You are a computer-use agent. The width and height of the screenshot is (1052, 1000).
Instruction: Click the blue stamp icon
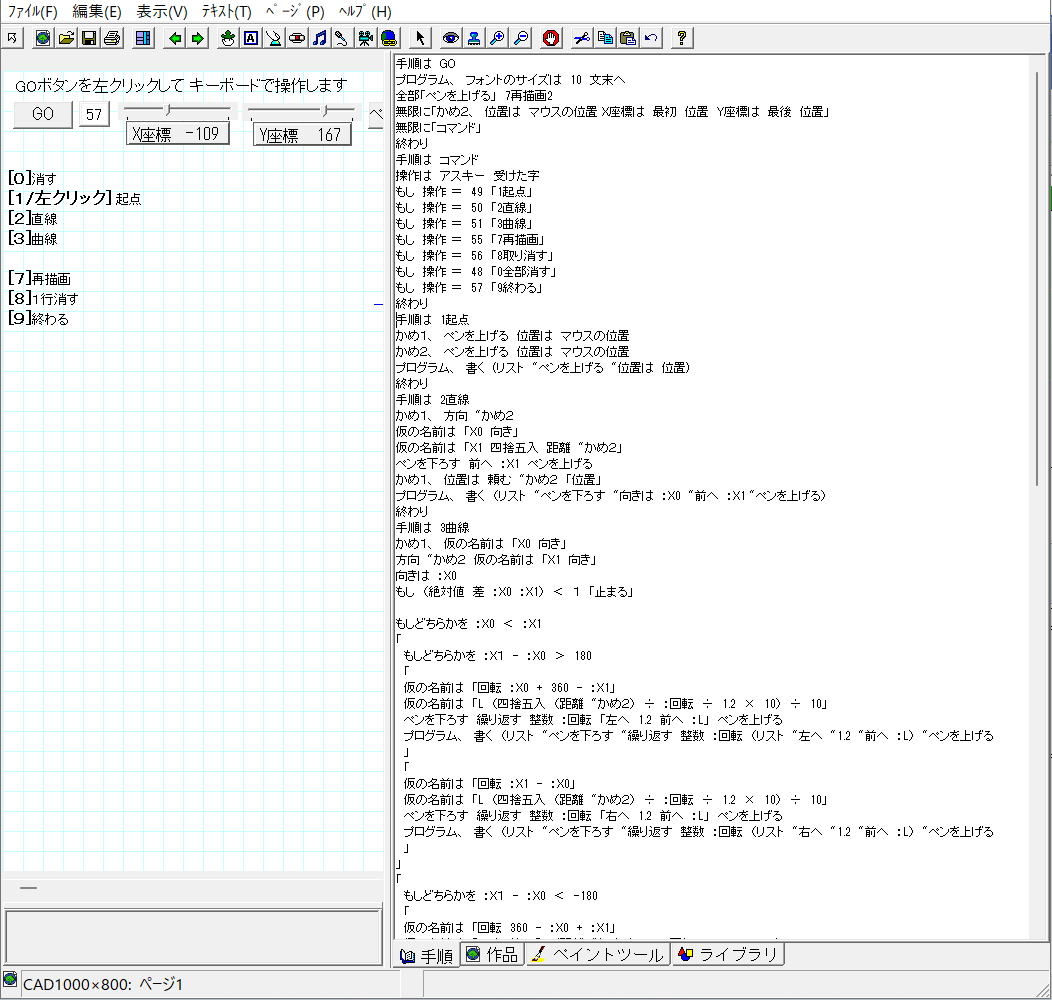pyautogui.click(x=474, y=38)
